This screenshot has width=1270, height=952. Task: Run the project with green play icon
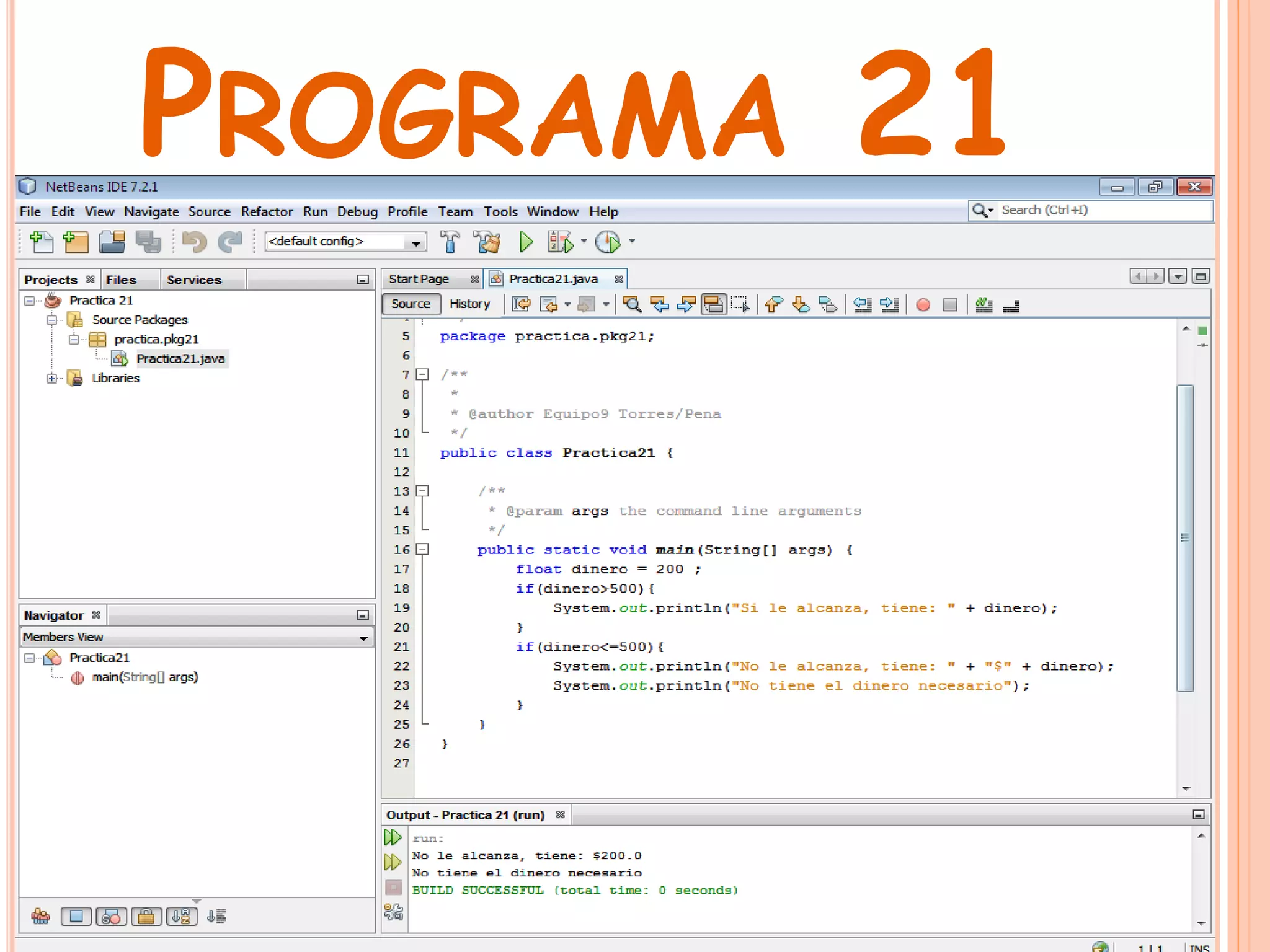click(x=526, y=242)
